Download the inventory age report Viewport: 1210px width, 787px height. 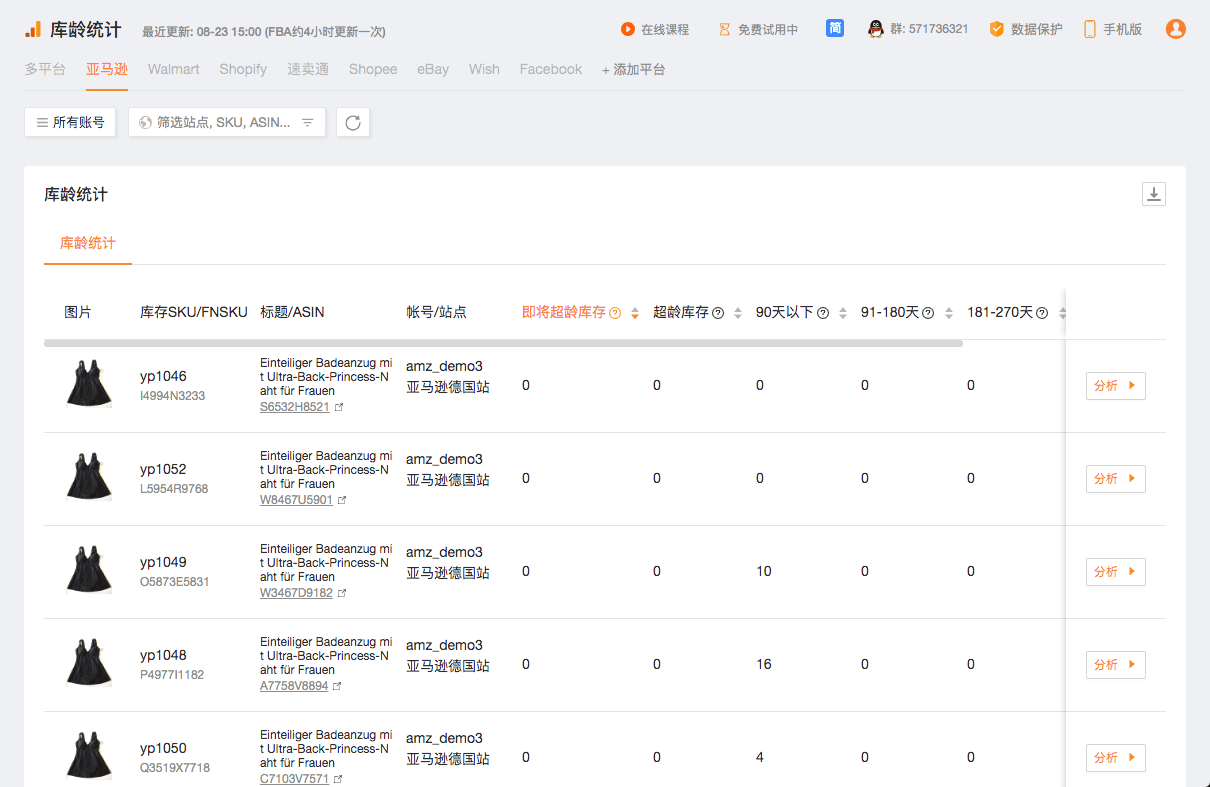tap(1153, 194)
